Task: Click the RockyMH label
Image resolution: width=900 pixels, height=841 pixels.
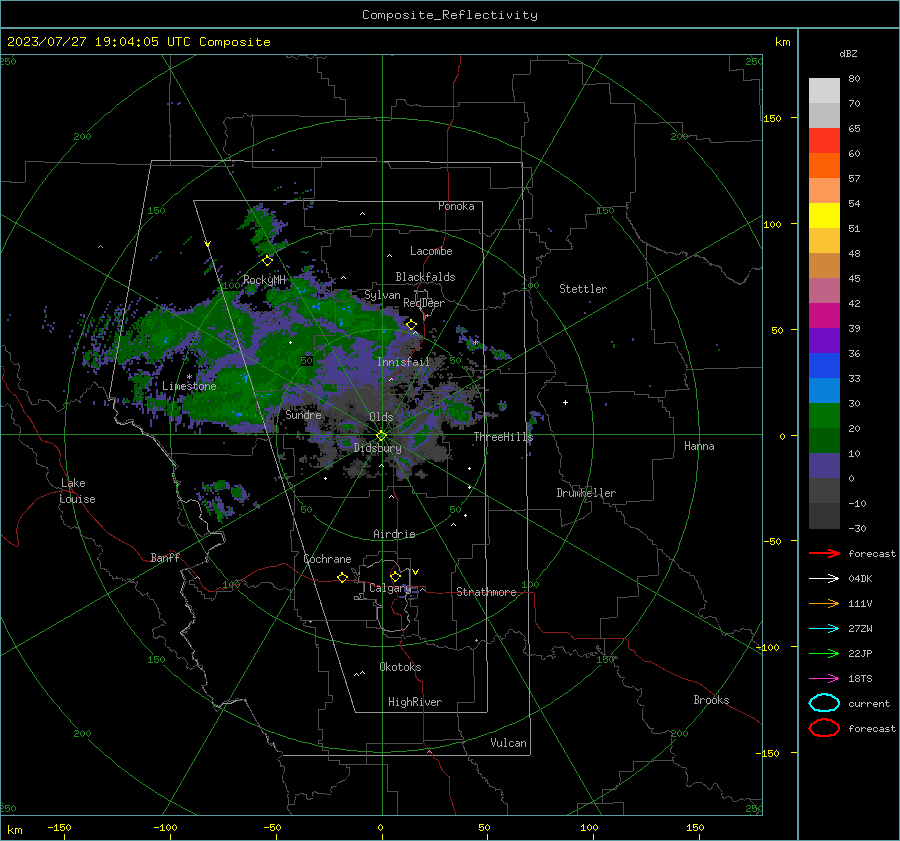Action: pos(264,280)
